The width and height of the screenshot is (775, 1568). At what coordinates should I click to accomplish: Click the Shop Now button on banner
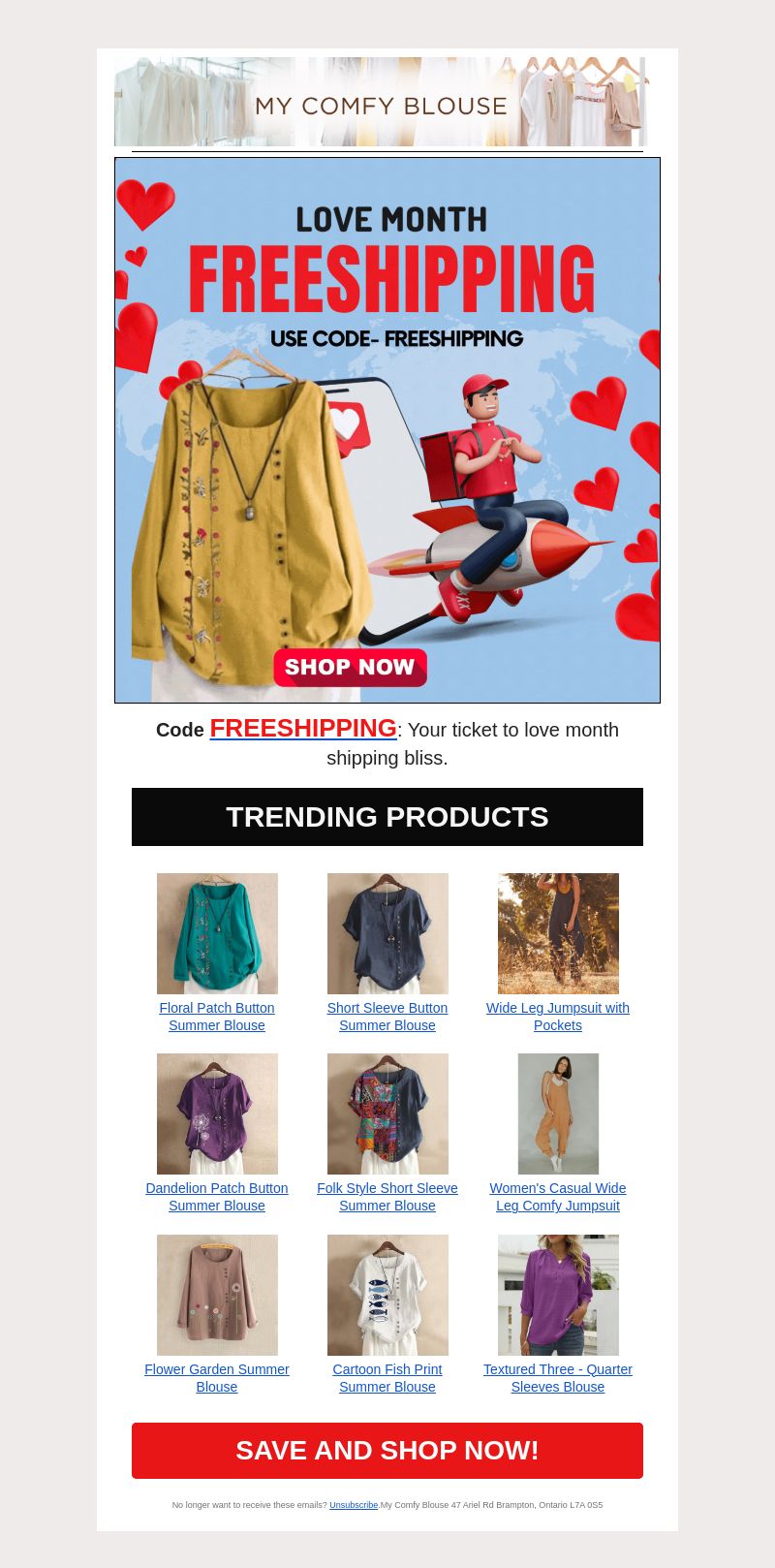[350, 667]
